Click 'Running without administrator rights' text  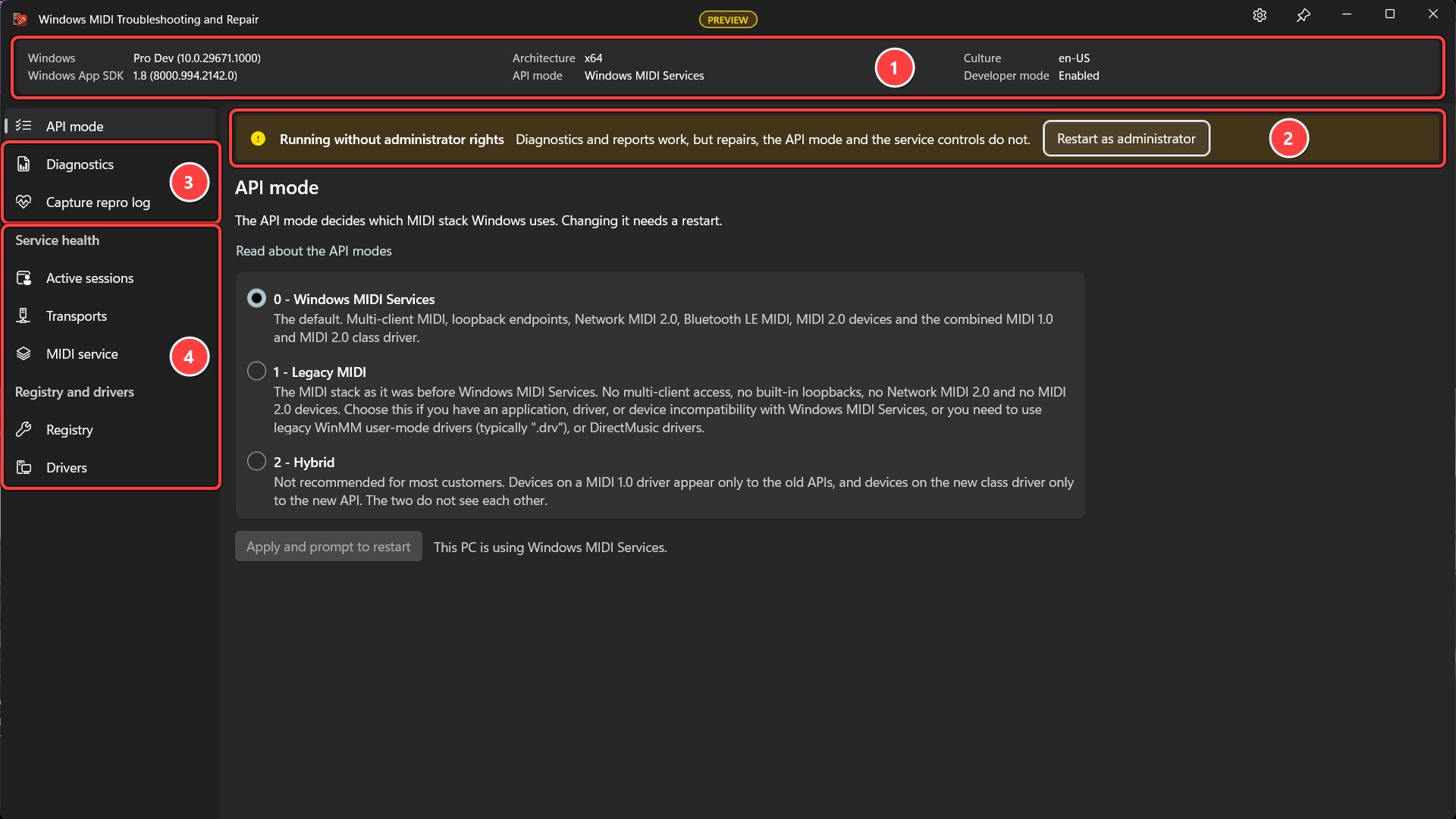pos(391,140)
